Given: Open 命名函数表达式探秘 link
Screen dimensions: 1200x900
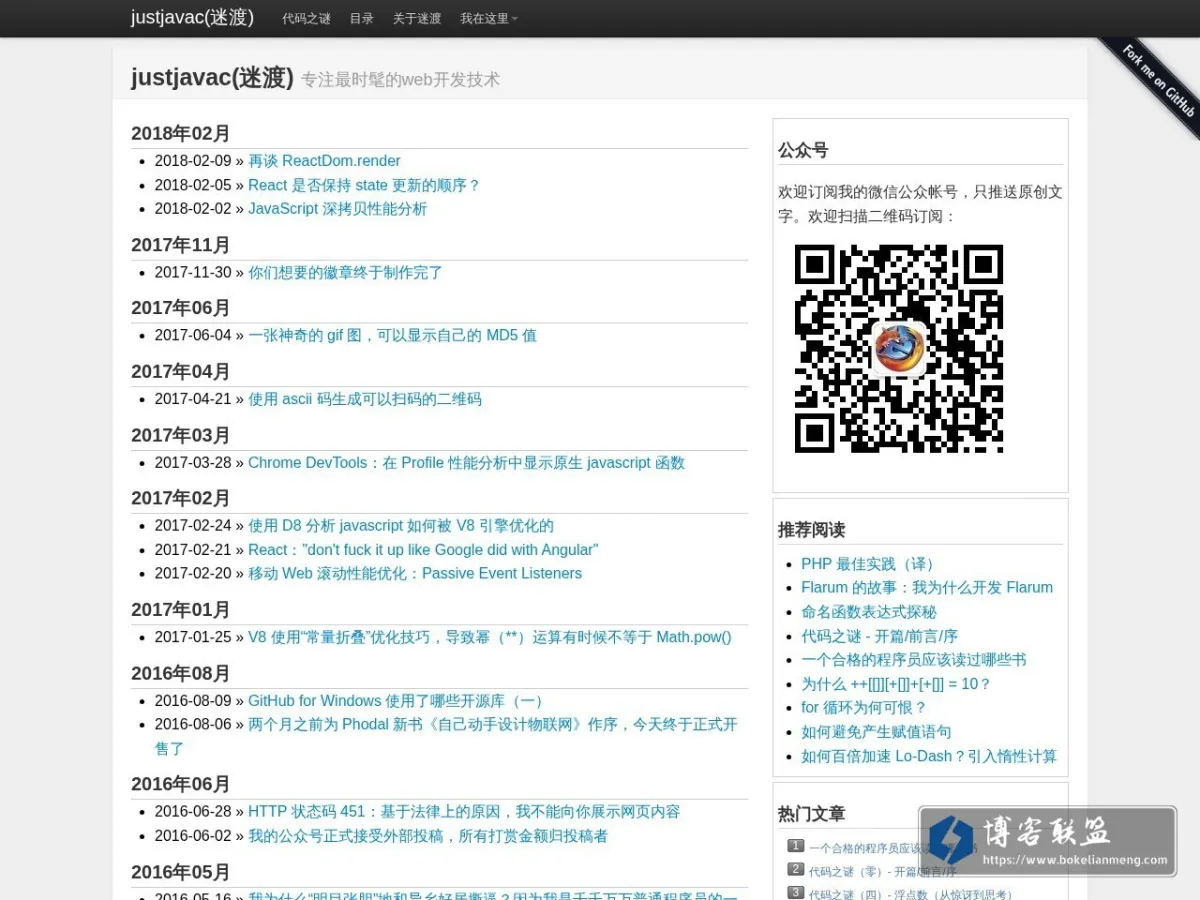Looking at the screenshot, I should (x=869, y=612).
